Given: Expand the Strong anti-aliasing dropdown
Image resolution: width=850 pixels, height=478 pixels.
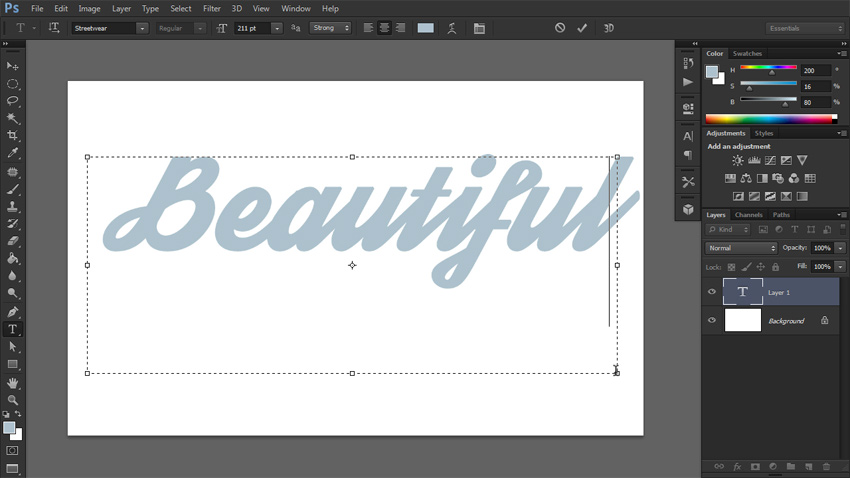Looking at the screenshot, I should [x=331, y=28].
